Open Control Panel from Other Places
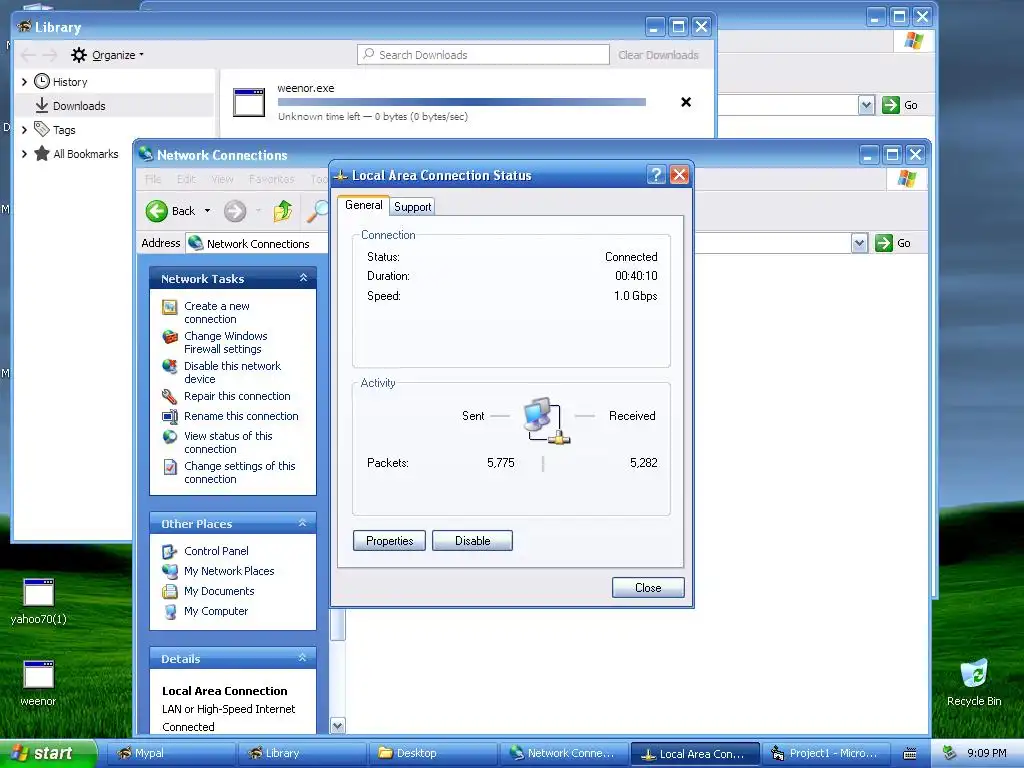The image size is (1024, 768). click(x=216, y=551)
